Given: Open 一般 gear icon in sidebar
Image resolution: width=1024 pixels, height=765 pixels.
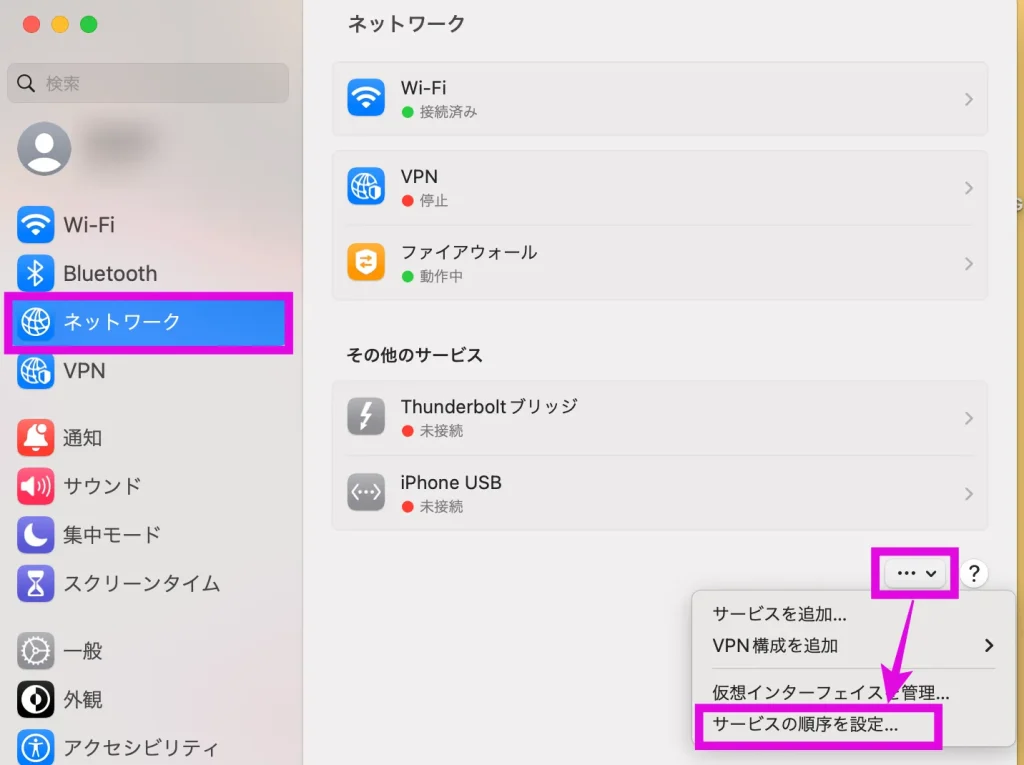Looking at the screenshot, I should point(36,650).
